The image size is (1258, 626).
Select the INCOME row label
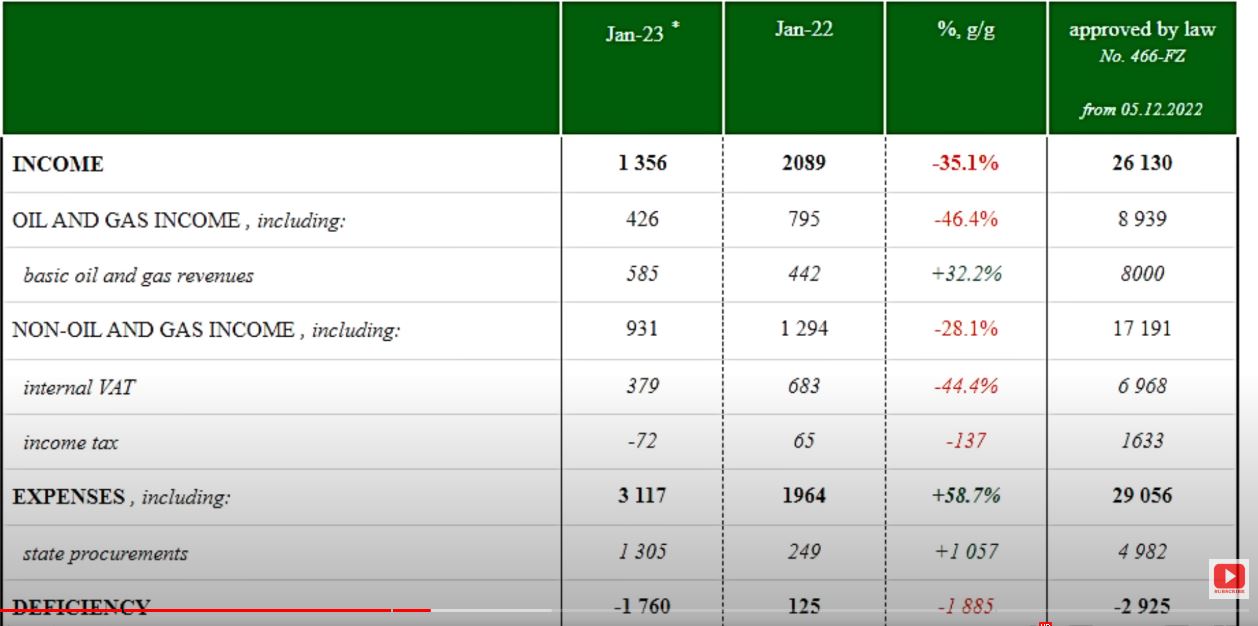[x=58, y=165]
